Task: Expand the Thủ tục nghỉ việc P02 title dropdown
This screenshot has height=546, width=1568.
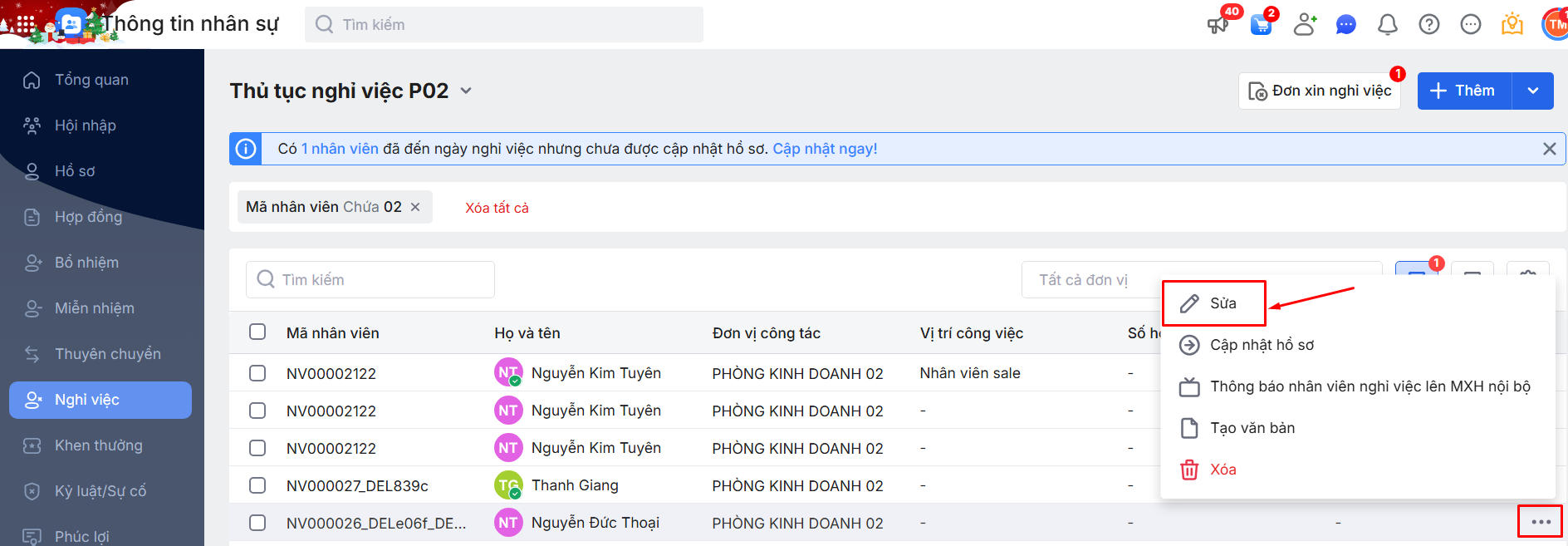Action: tap(466, 91)
